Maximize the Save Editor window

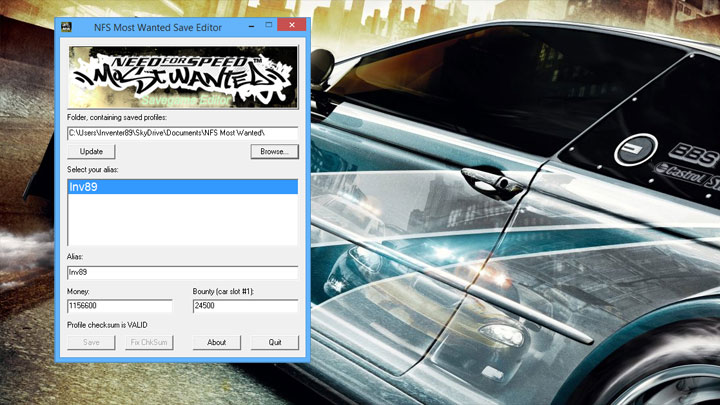(x=265, y=22)
